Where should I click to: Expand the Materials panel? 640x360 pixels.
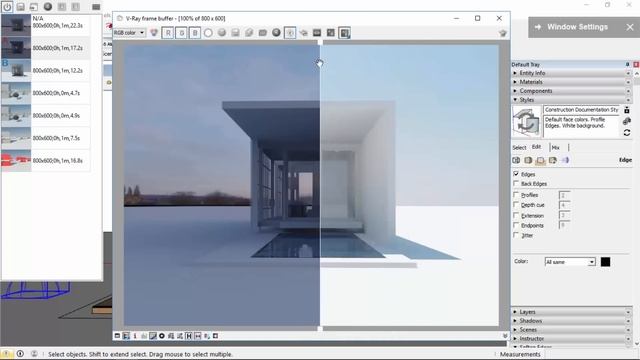tap(571, 82)
